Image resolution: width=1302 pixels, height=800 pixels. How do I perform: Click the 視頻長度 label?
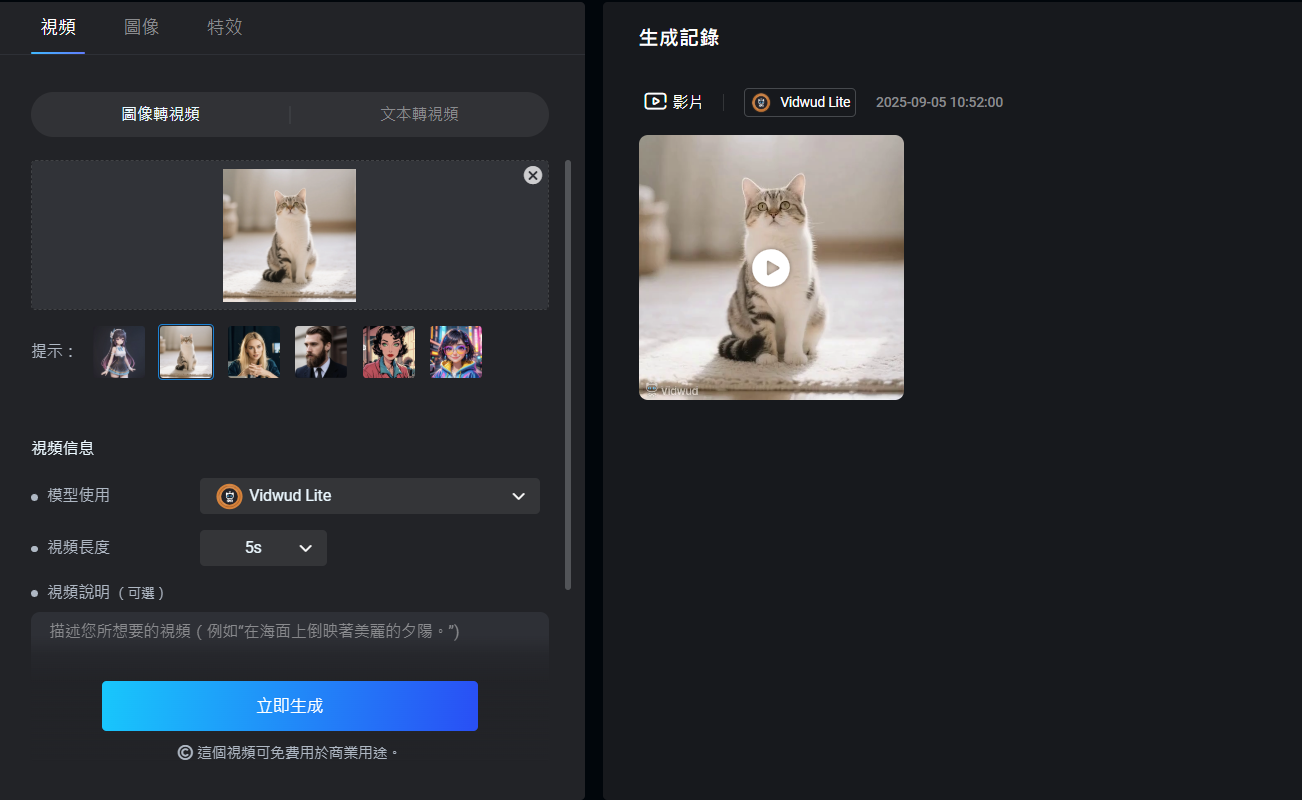79,548
